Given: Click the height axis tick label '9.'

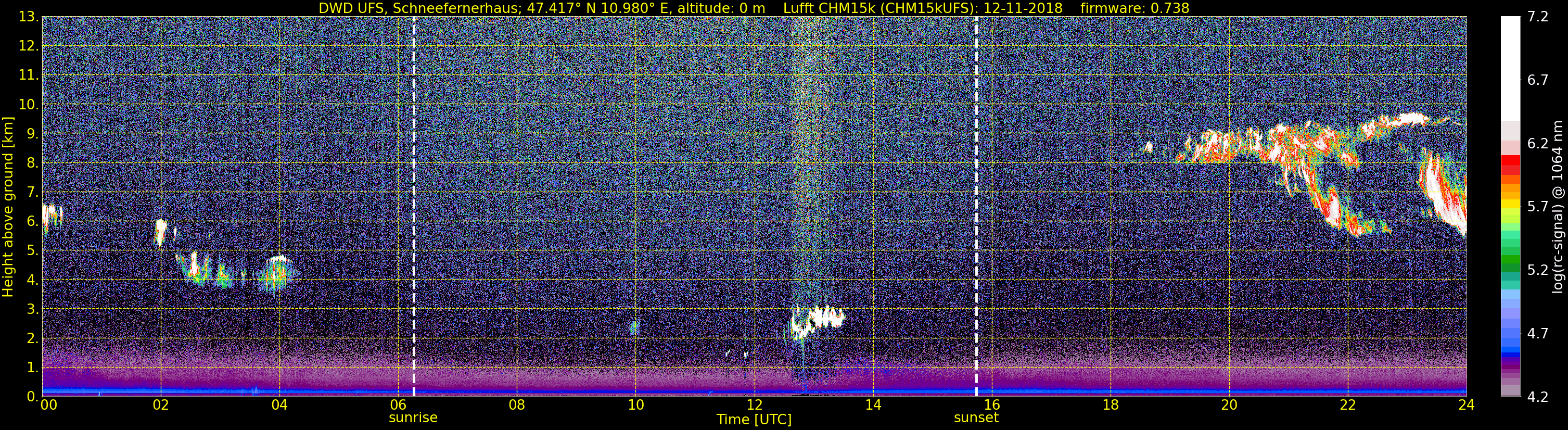Looking at the screenshot, I should click(32, 133).
